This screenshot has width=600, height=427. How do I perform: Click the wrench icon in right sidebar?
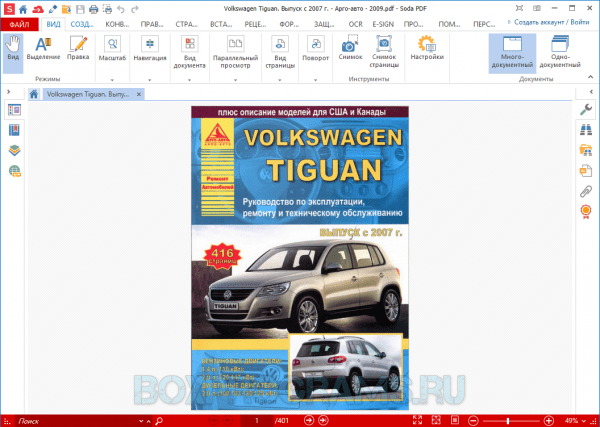click(586, 110)
